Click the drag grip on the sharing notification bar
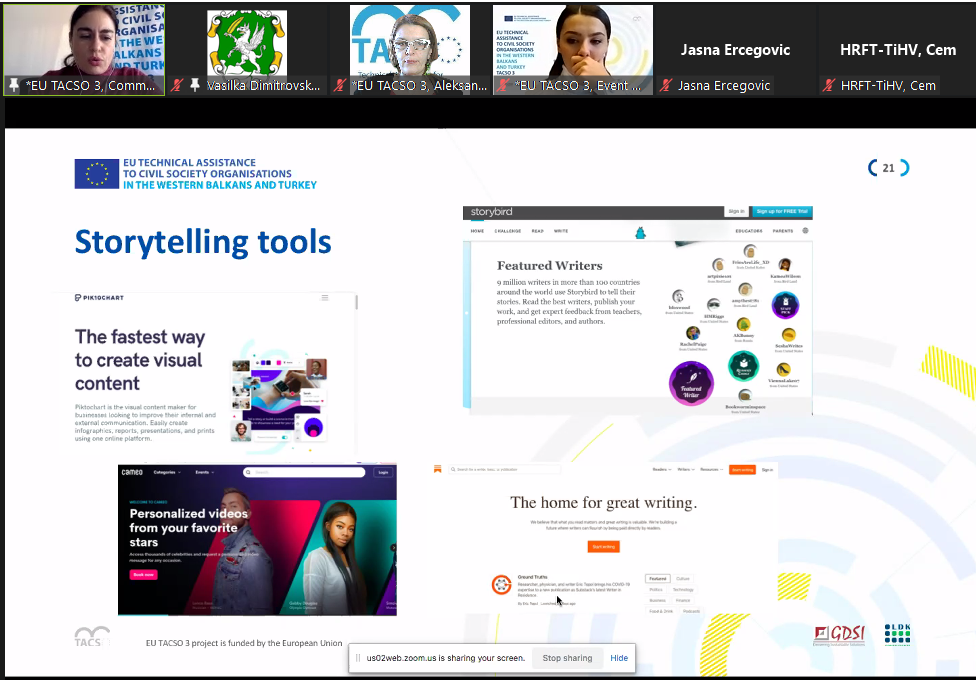 [358, 658]
